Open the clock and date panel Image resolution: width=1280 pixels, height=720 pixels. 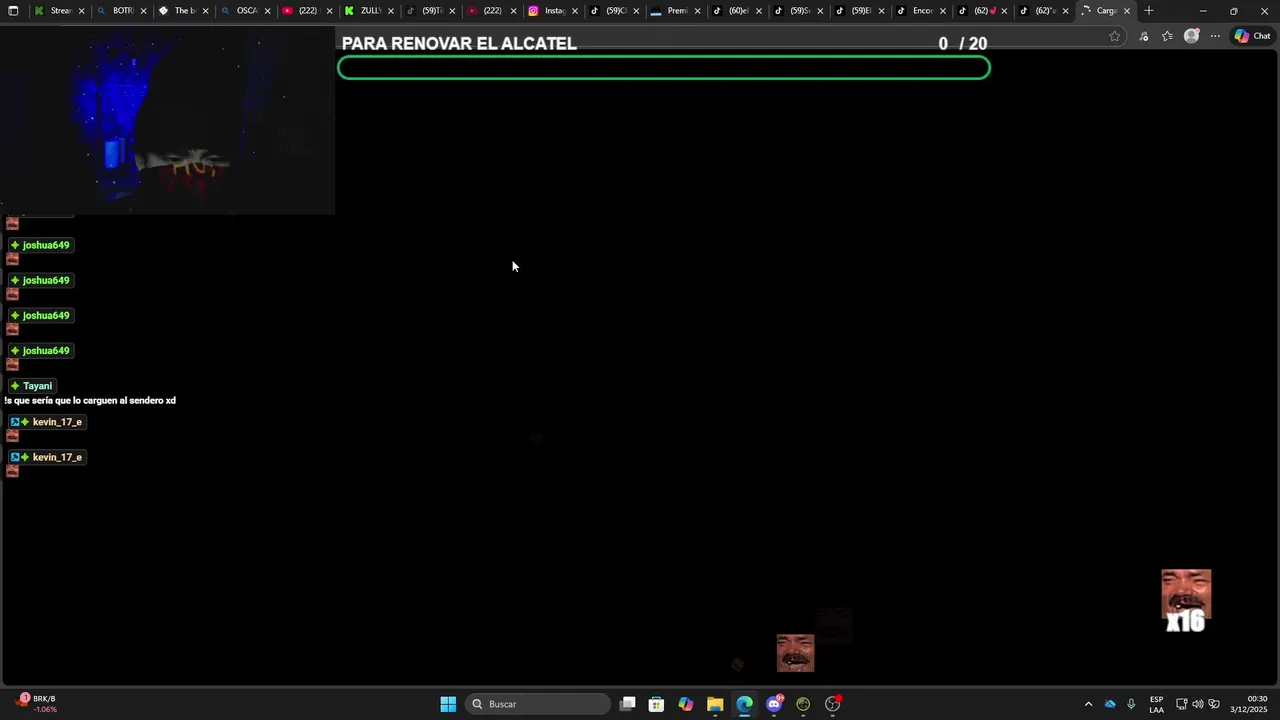(x=1249, y=704)
